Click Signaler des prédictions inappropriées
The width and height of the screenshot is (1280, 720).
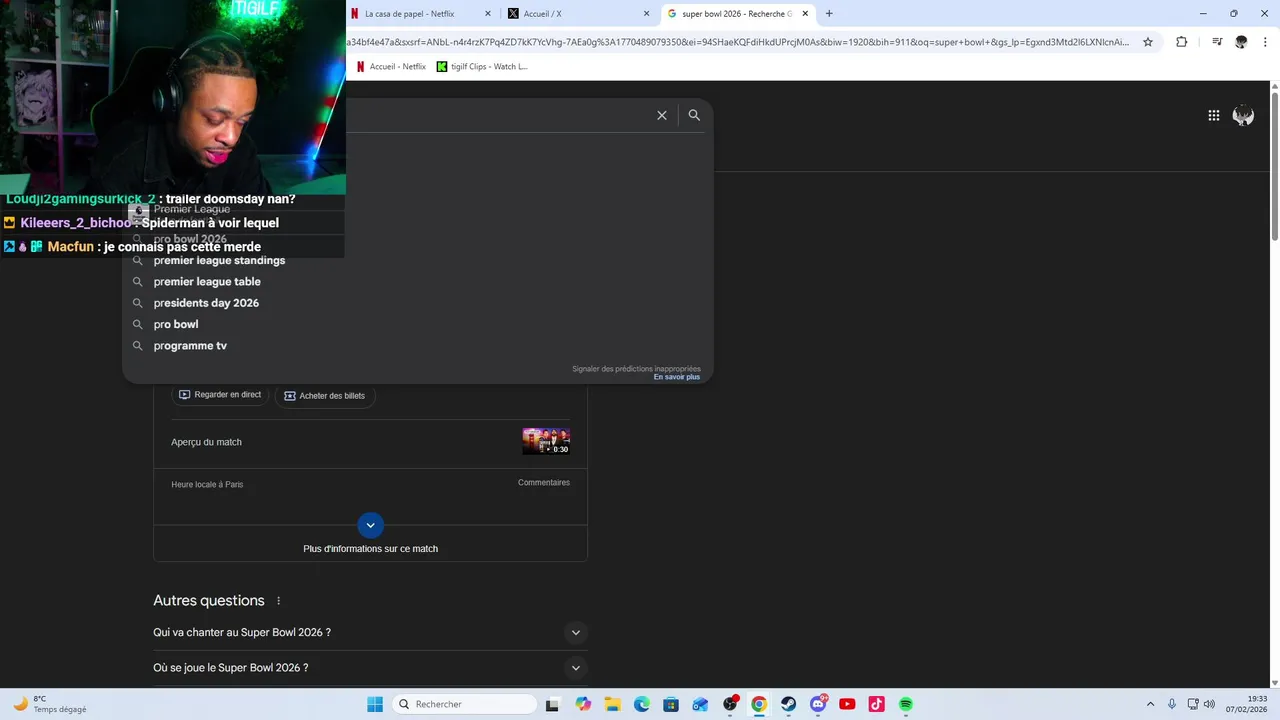pyautogui.click(x=636, y=369)
